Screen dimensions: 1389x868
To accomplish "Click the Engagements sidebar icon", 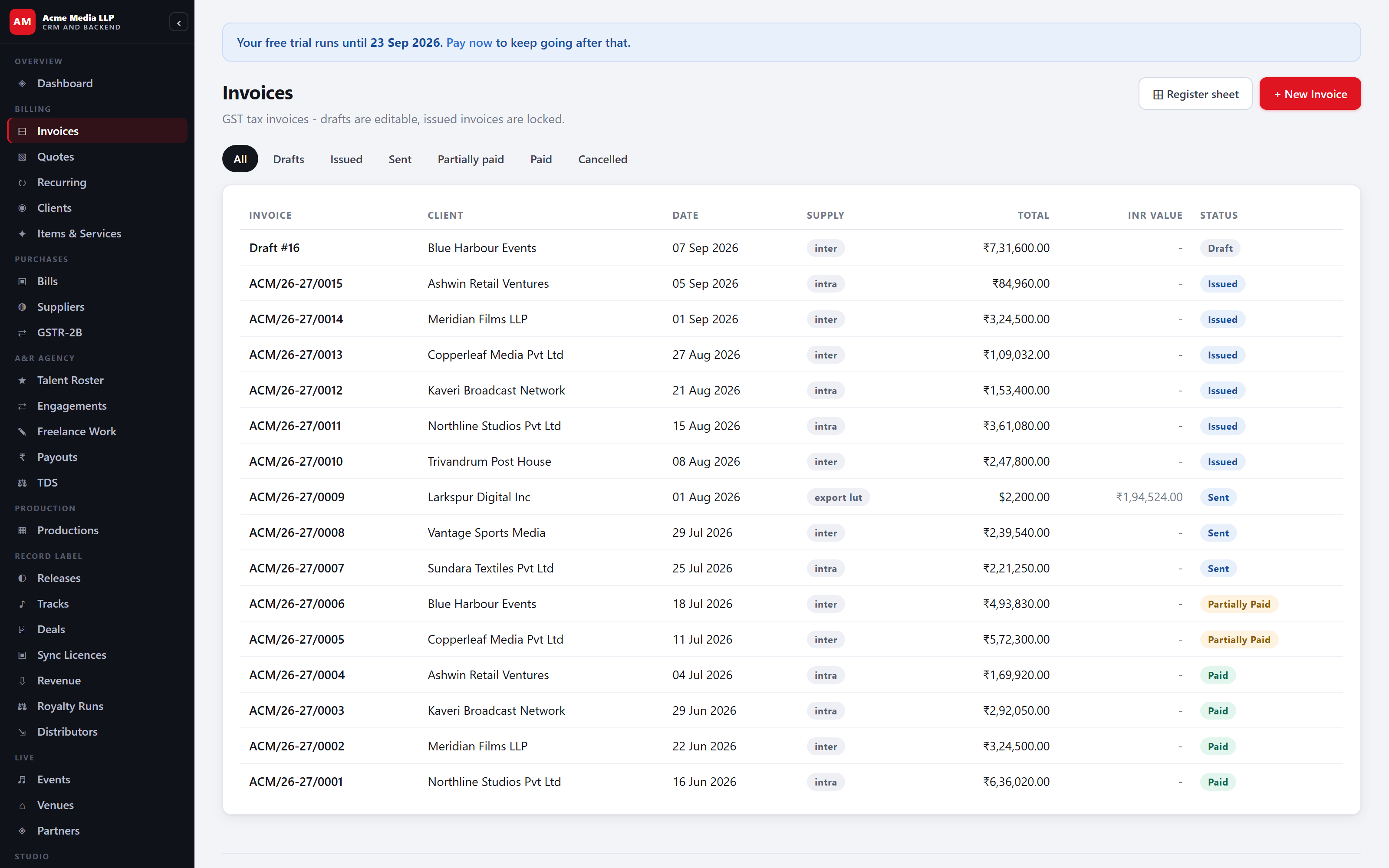I will click(x=22, y=407).
